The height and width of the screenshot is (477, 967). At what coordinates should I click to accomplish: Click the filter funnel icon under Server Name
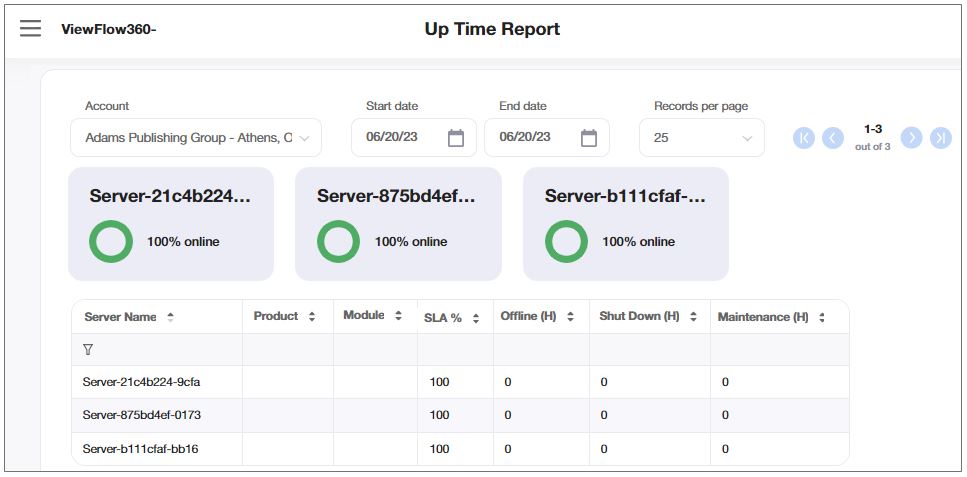88,349
